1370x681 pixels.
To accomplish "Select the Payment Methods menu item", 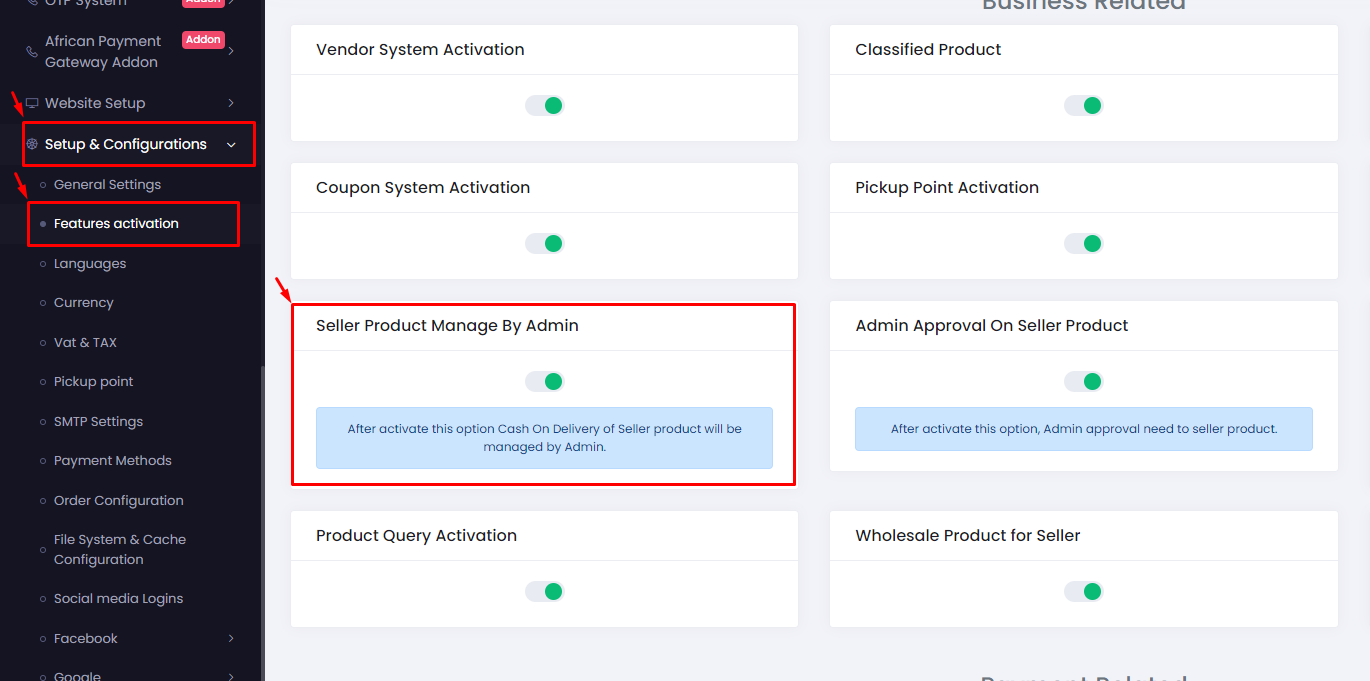I will point(112,461).
